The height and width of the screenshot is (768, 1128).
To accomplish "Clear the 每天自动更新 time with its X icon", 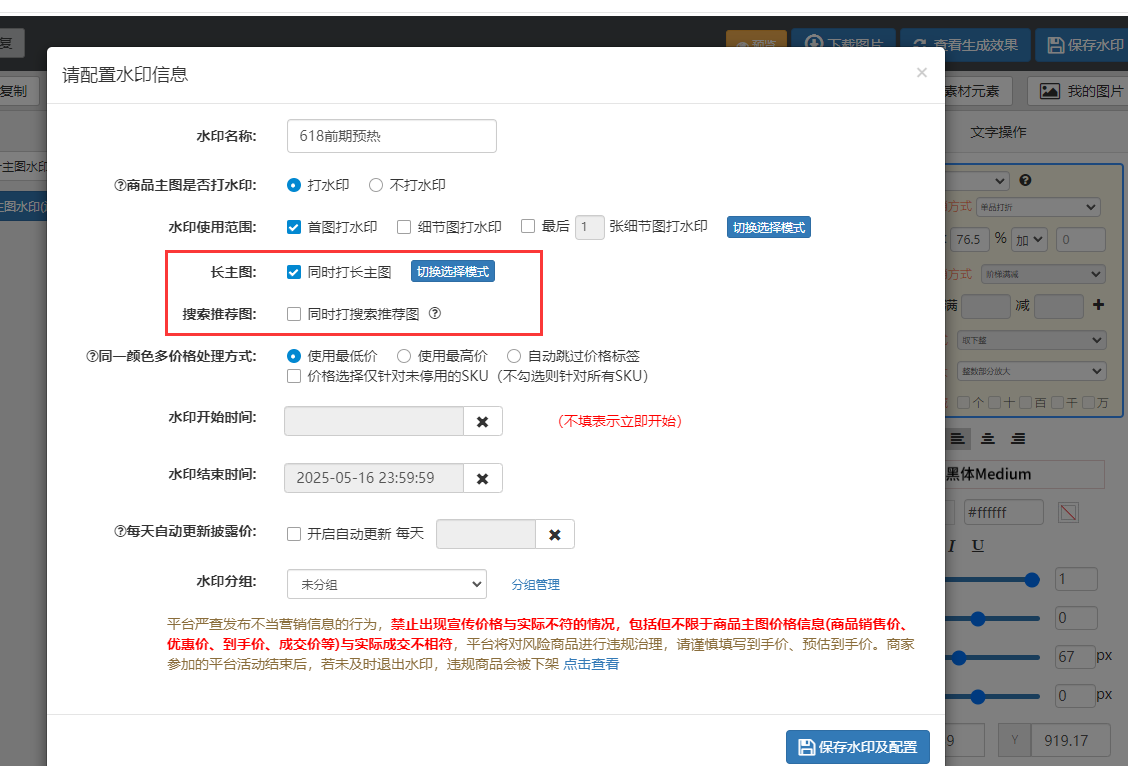I will (x=554, y=535).
